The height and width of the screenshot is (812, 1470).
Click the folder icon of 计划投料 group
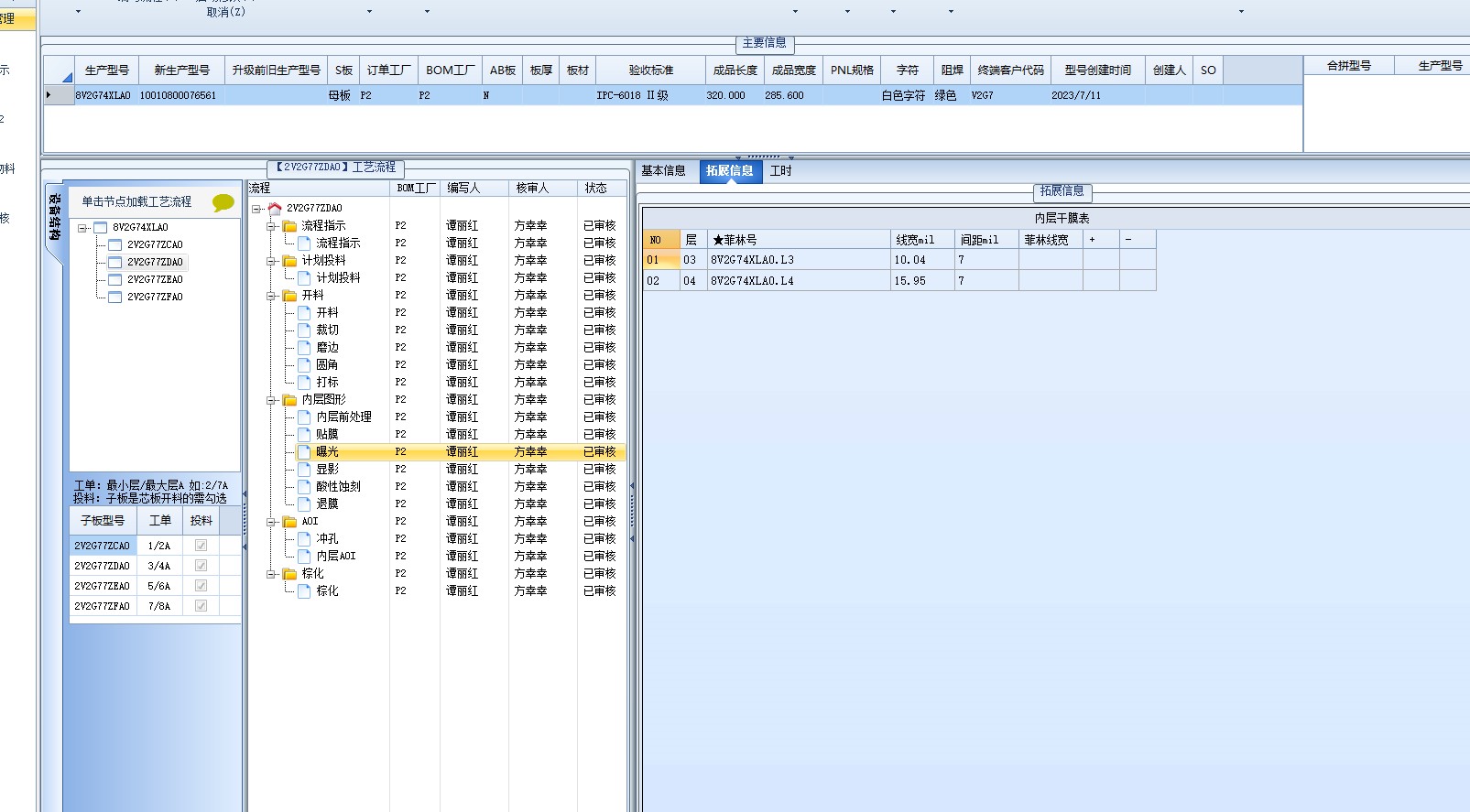(289, 261)
